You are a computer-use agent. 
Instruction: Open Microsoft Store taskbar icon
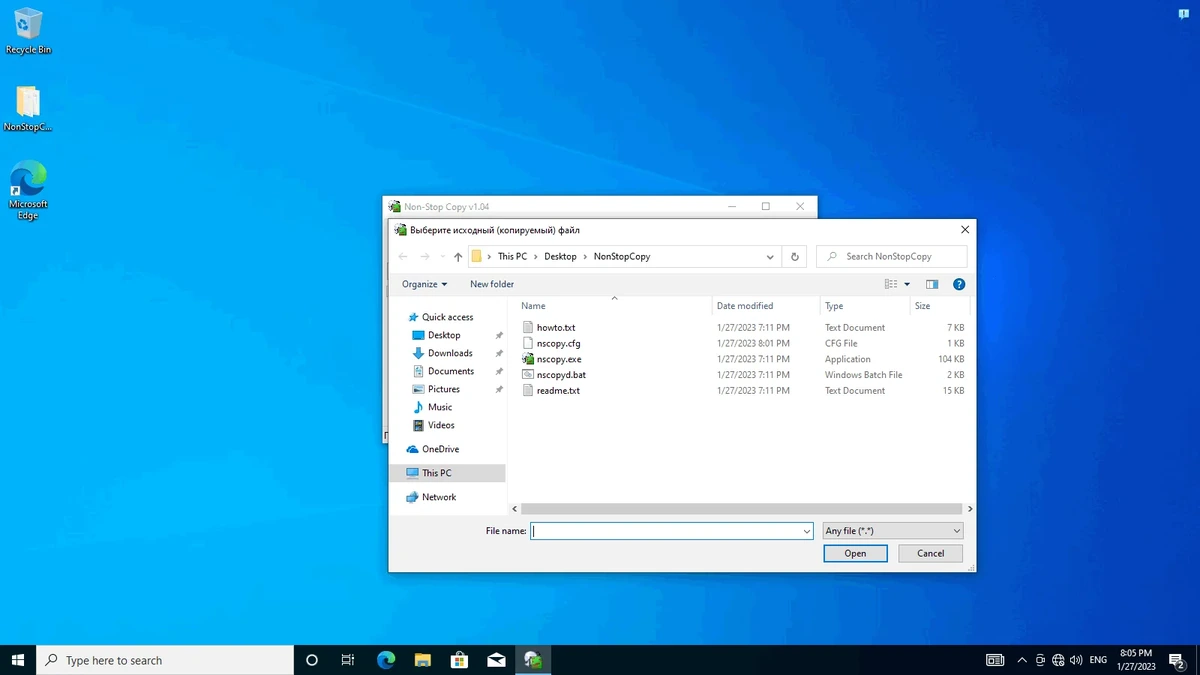459,660
